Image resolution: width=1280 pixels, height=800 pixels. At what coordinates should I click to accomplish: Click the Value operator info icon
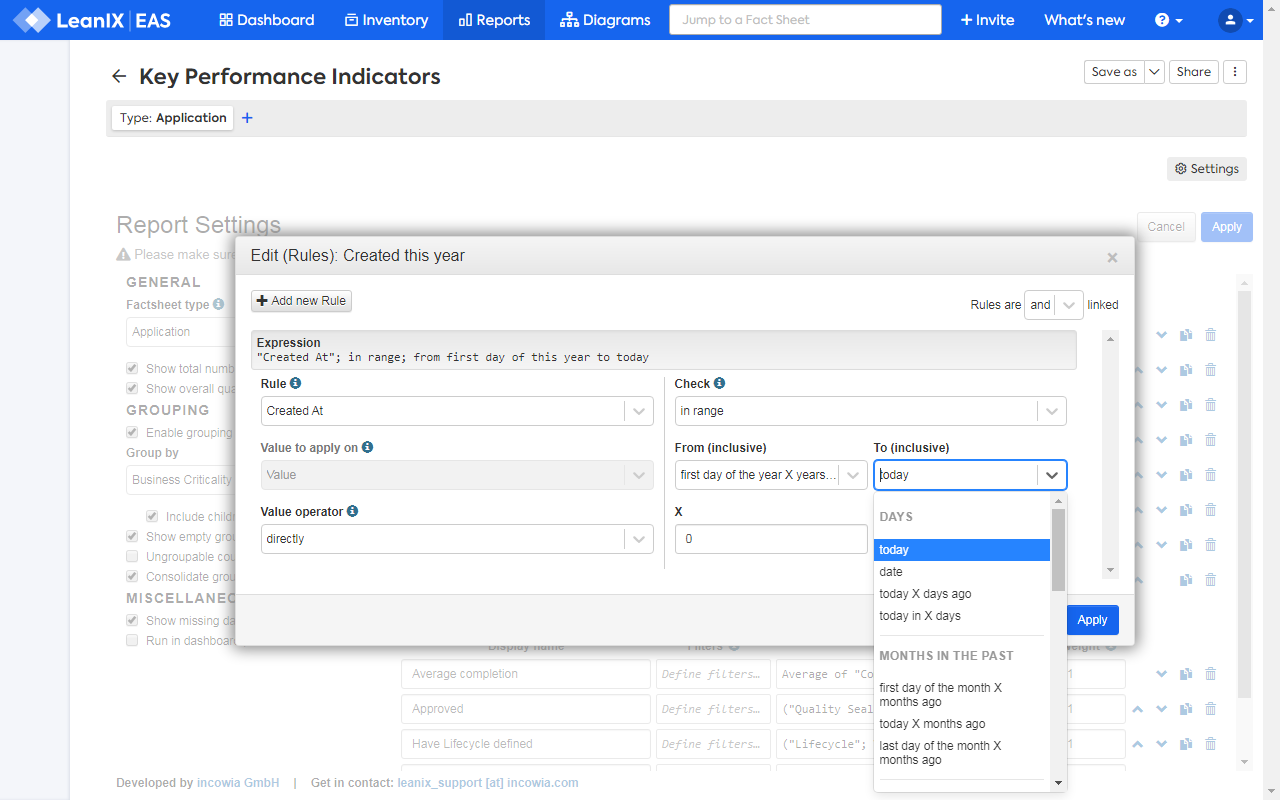pos(352,511)
